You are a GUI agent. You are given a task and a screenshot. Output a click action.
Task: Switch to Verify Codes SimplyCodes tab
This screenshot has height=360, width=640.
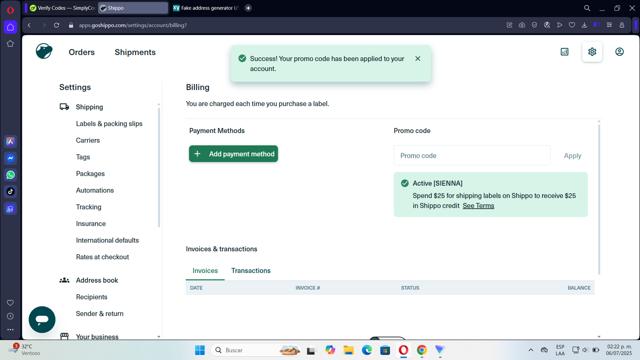click(62, 8)
